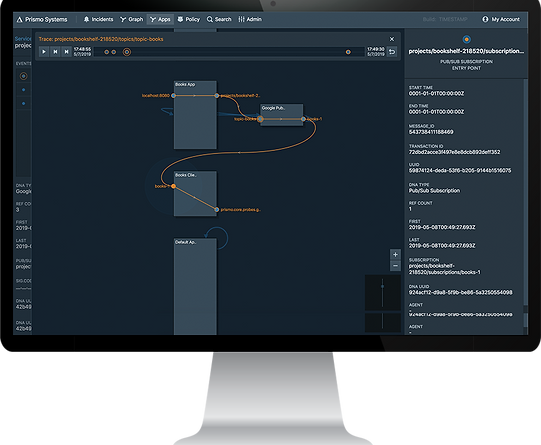Select the ringed orange event under EVENTS
The height and width of the screenshot is (445, 541).
click(x=23, y=76)
